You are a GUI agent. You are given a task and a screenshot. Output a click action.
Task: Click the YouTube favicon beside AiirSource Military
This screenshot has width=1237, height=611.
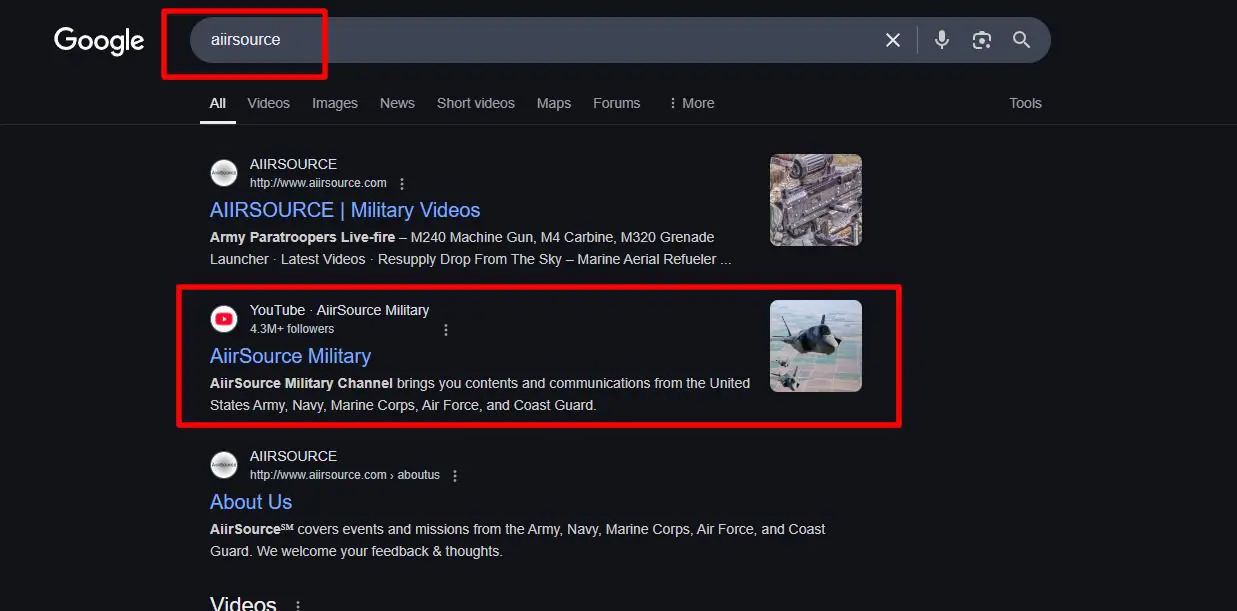tap(224, 319)
